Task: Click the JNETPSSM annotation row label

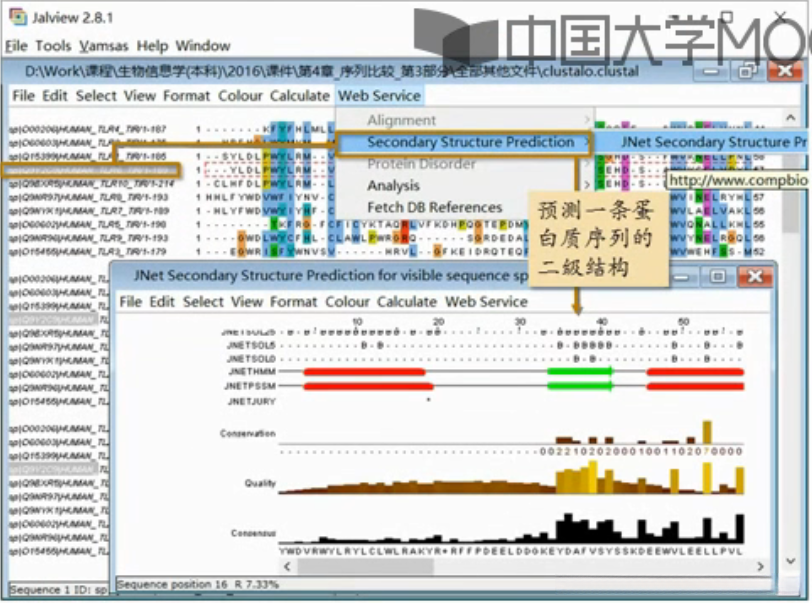Action: click(x=250, y=386)
